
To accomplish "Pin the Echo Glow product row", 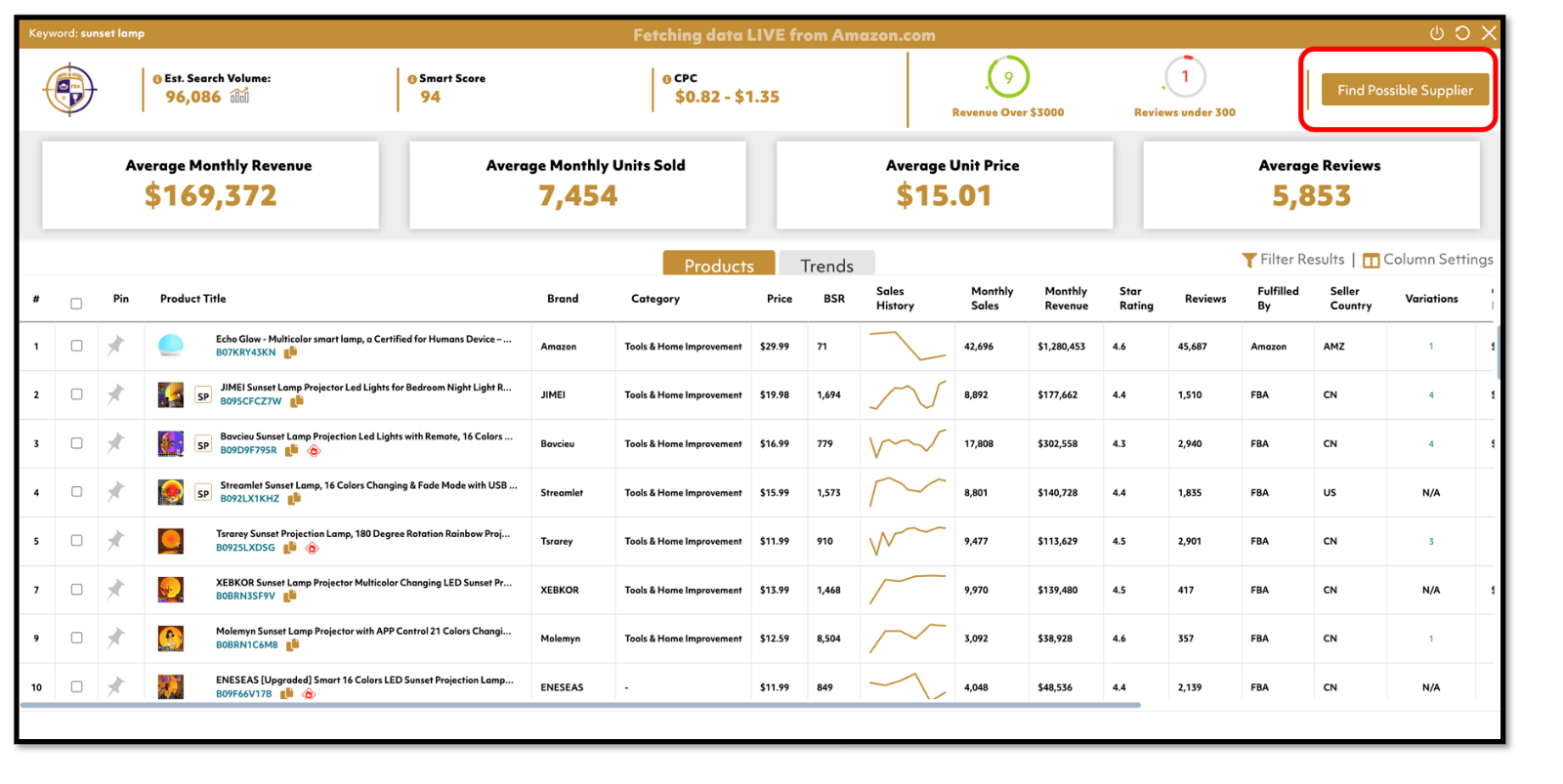I will click(116, 346).
